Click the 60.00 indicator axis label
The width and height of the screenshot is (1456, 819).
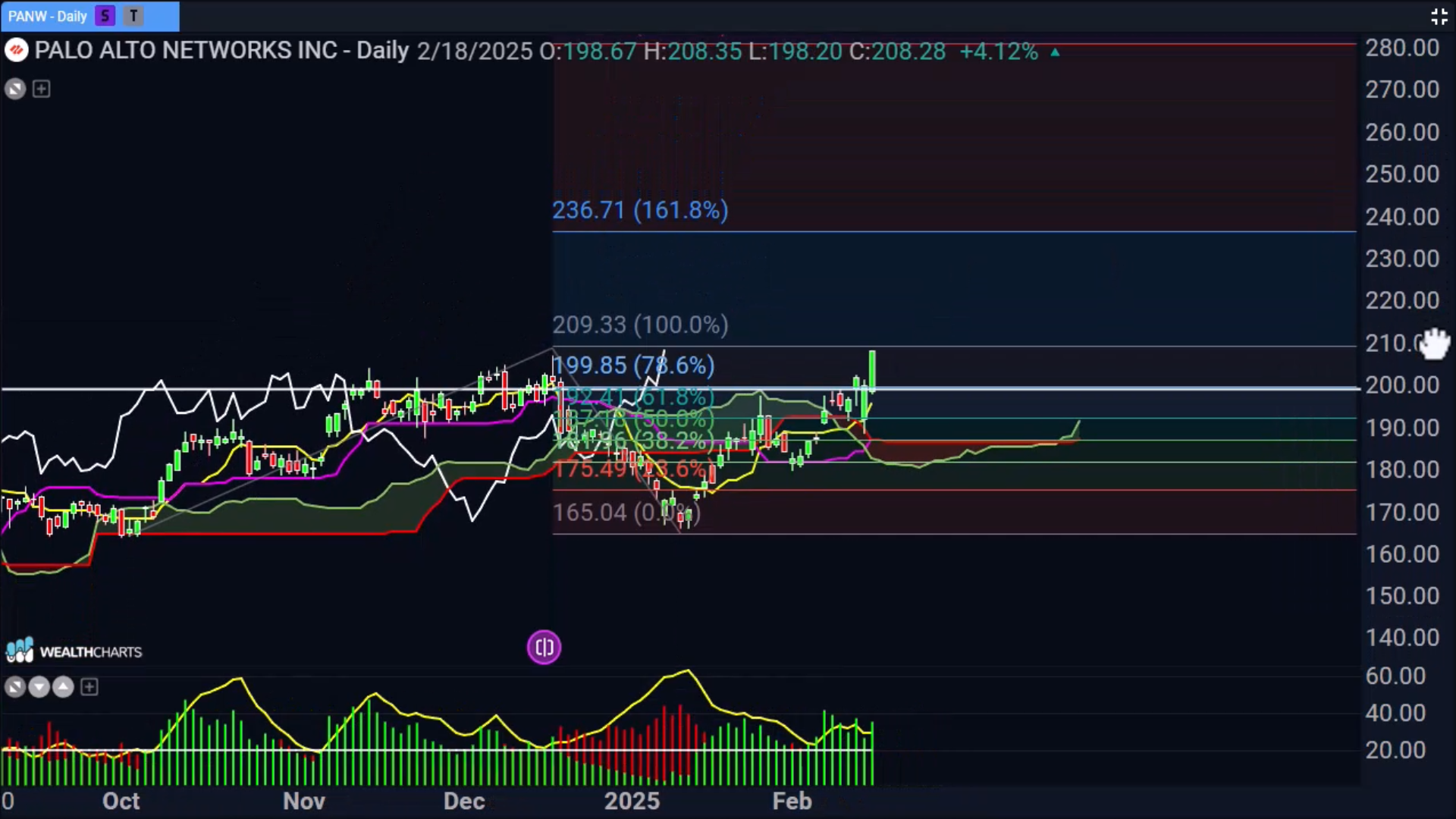[1395, 676]
